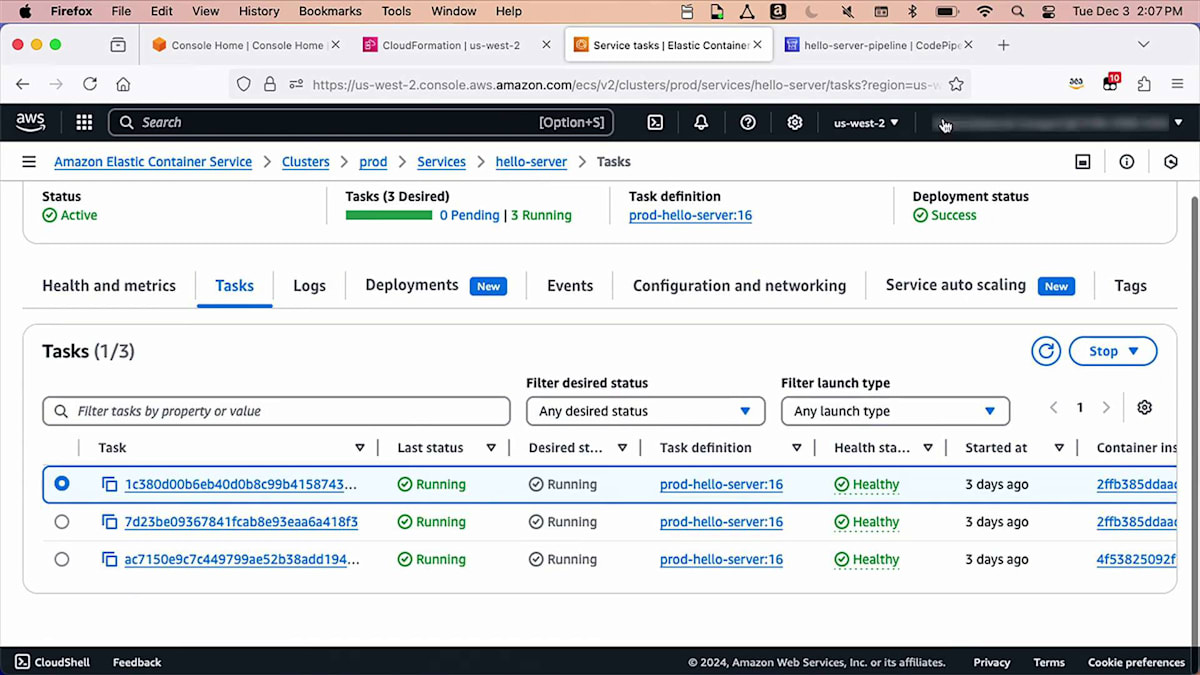
Task: Open the CloudShell icon in top navbar
Action: point(655,122)
